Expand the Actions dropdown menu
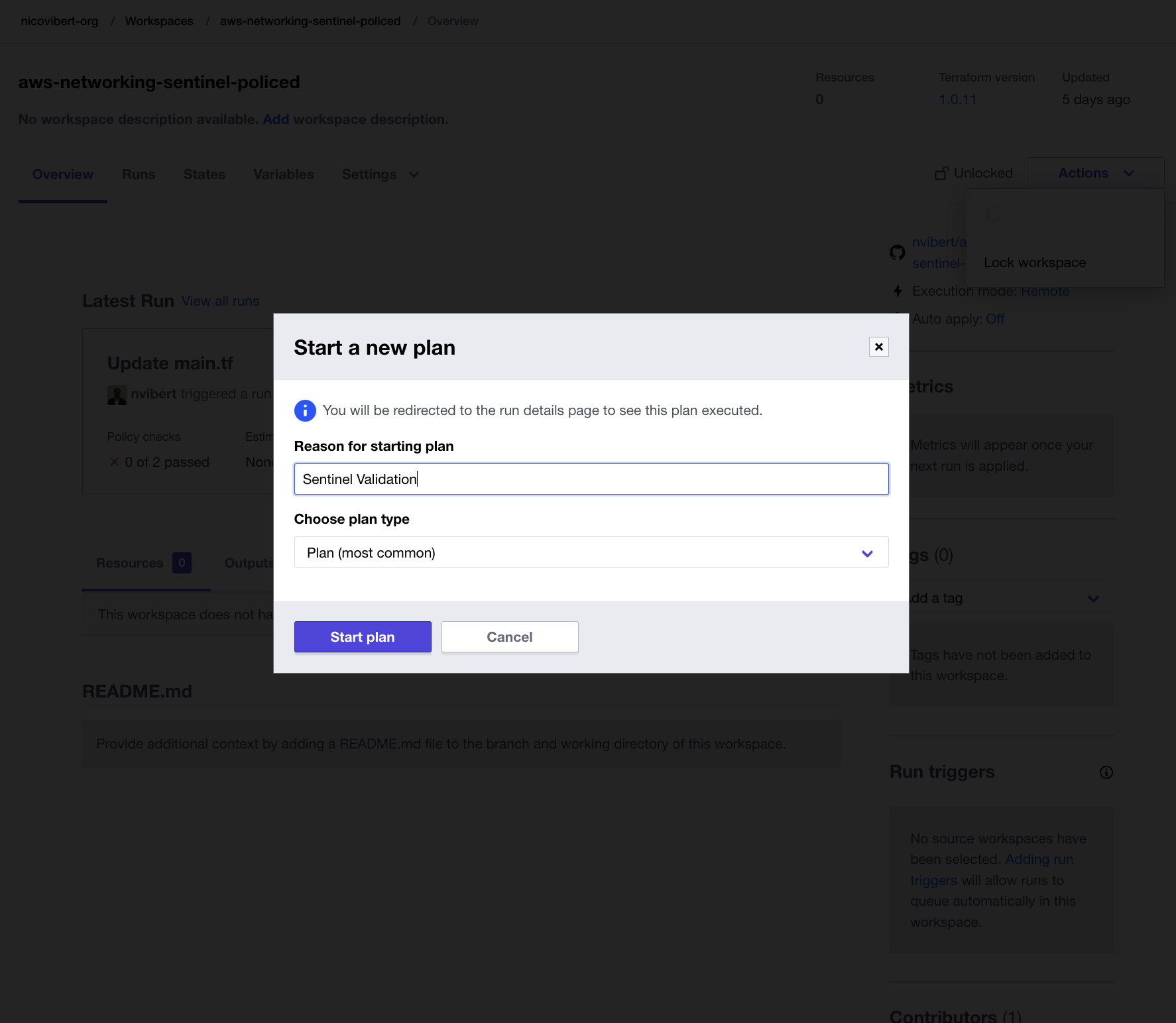 (x=1095, y=173)
